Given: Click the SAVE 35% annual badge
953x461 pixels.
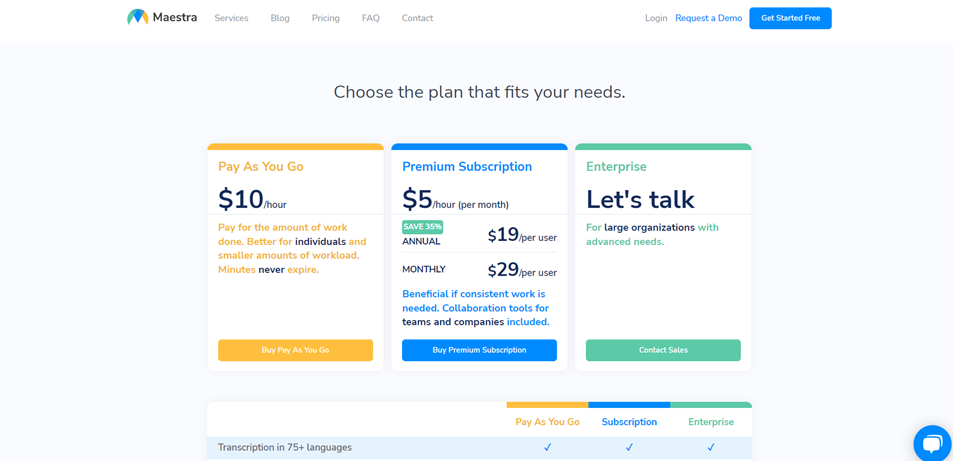Looking at the screenshot, I should tap(422, 227).
